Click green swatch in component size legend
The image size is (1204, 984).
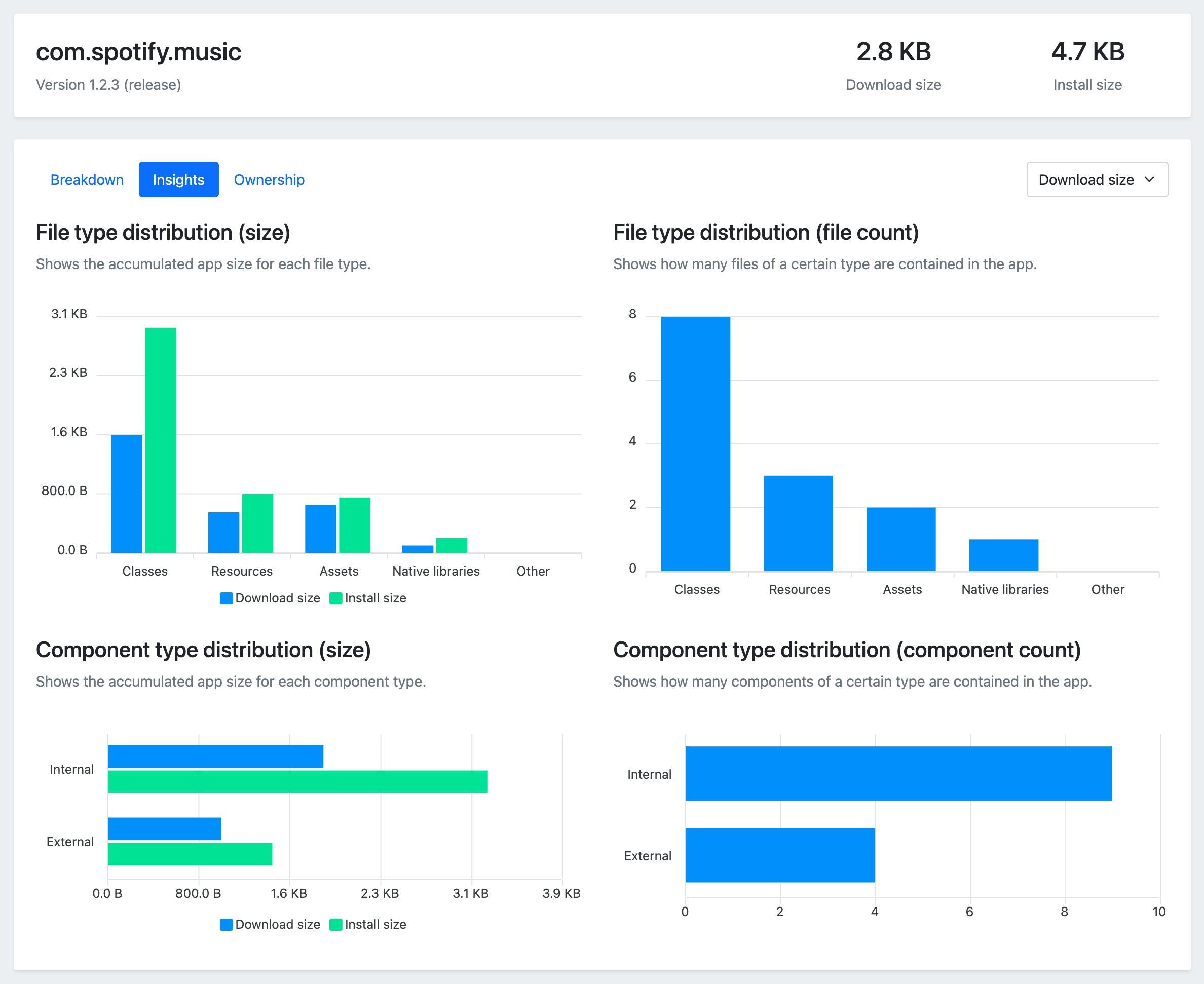pos(335,925)
